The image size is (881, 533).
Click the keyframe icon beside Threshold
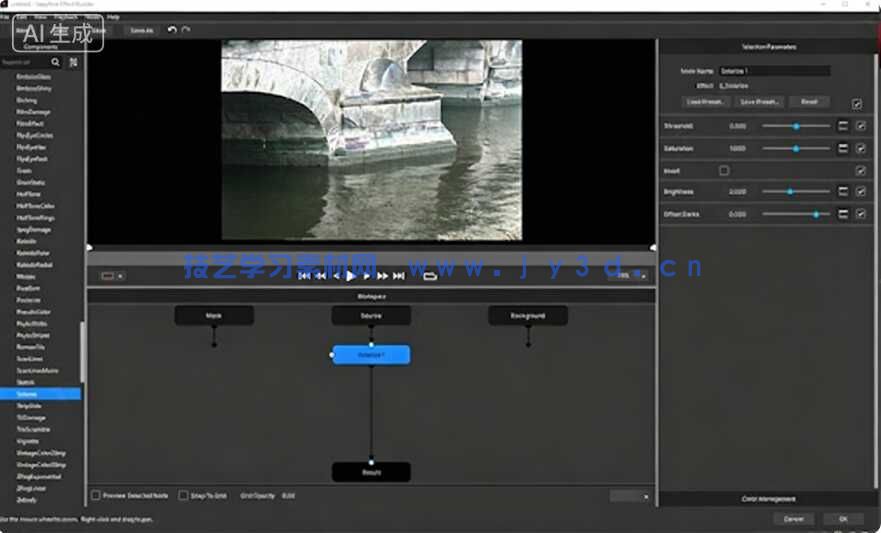(843, 126)
